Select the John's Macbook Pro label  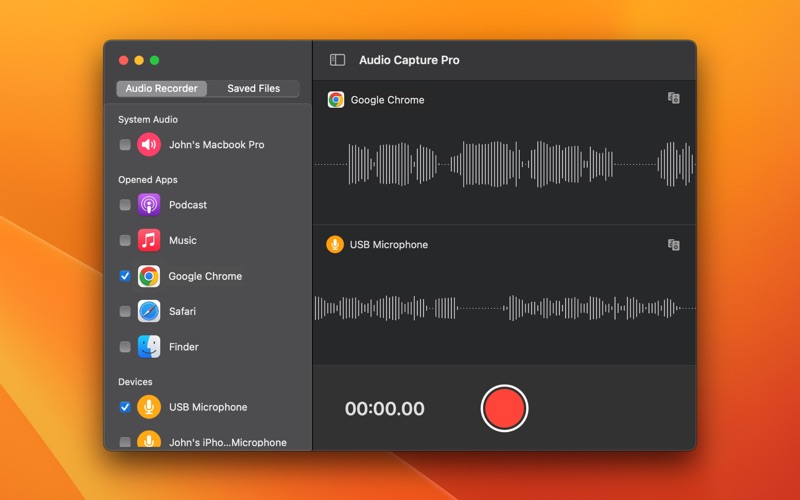click(217, 144)
